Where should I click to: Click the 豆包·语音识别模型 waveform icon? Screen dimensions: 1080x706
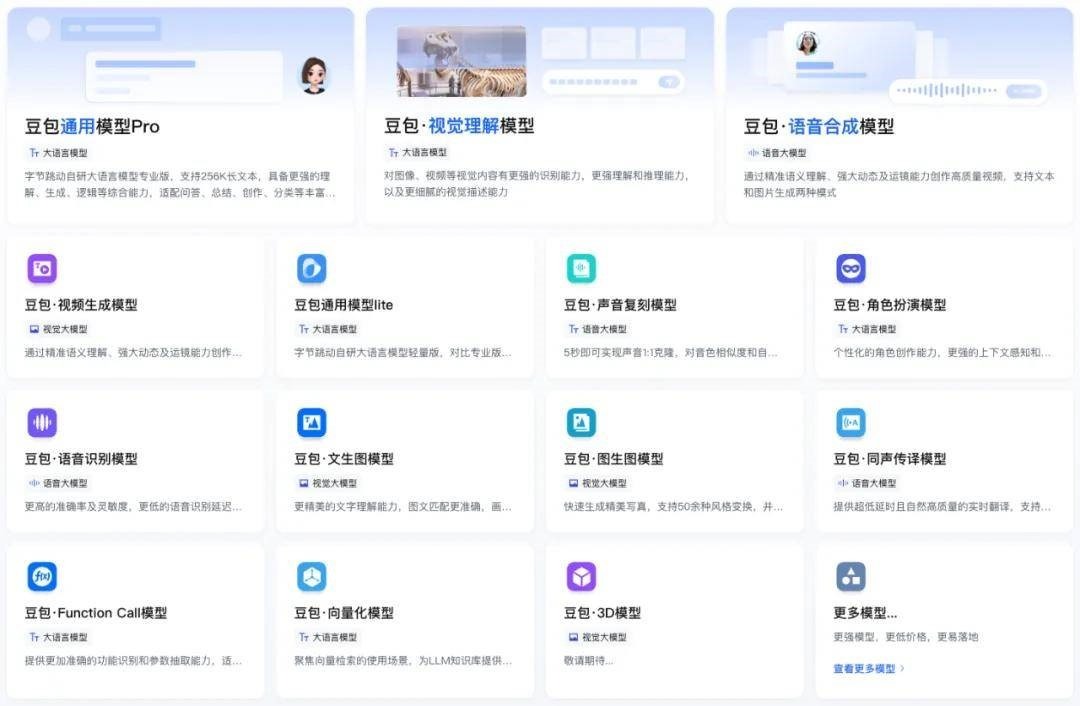[42, 423]
